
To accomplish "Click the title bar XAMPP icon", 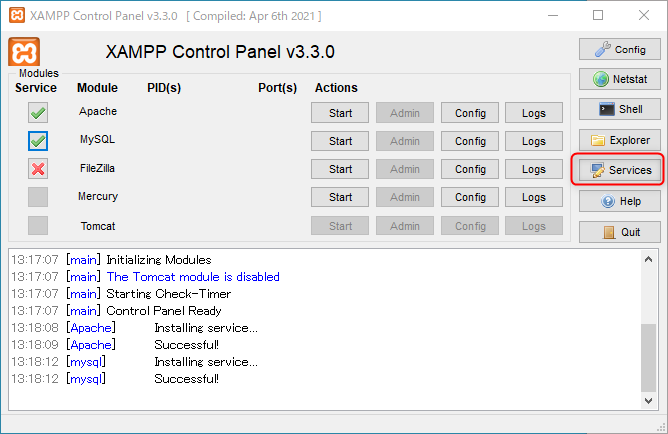I will 17,15.
